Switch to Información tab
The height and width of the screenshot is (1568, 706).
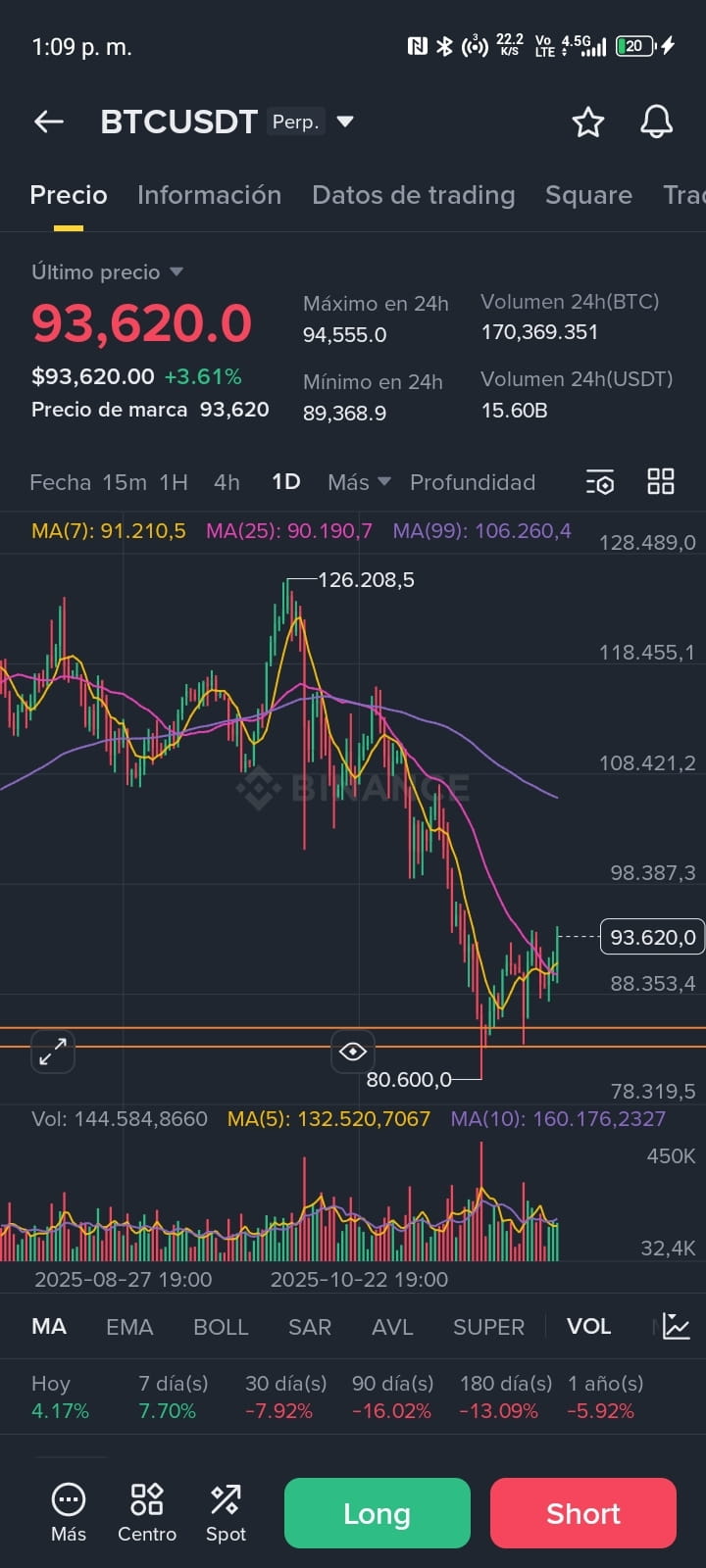[209, 195]
